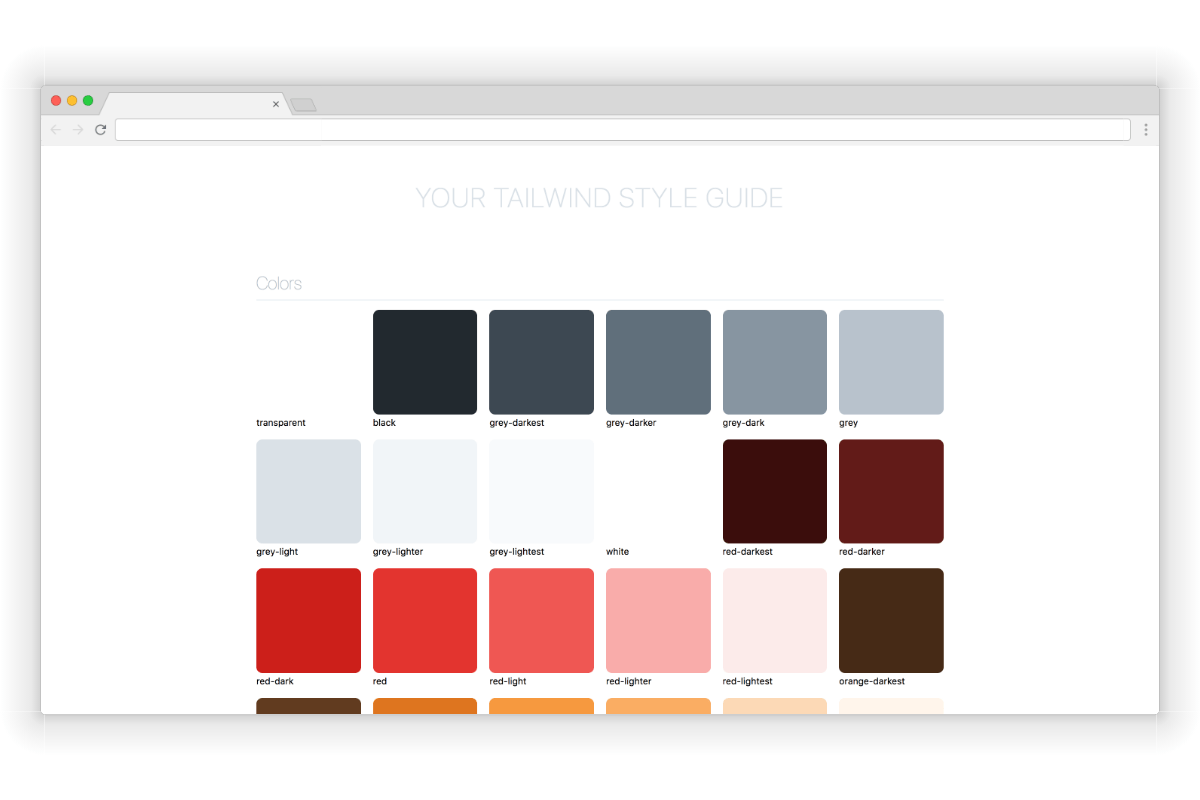Click the Colors section heading
Image resolution: width=1200 pixels, height=800 pixels.
click(278, 283)
